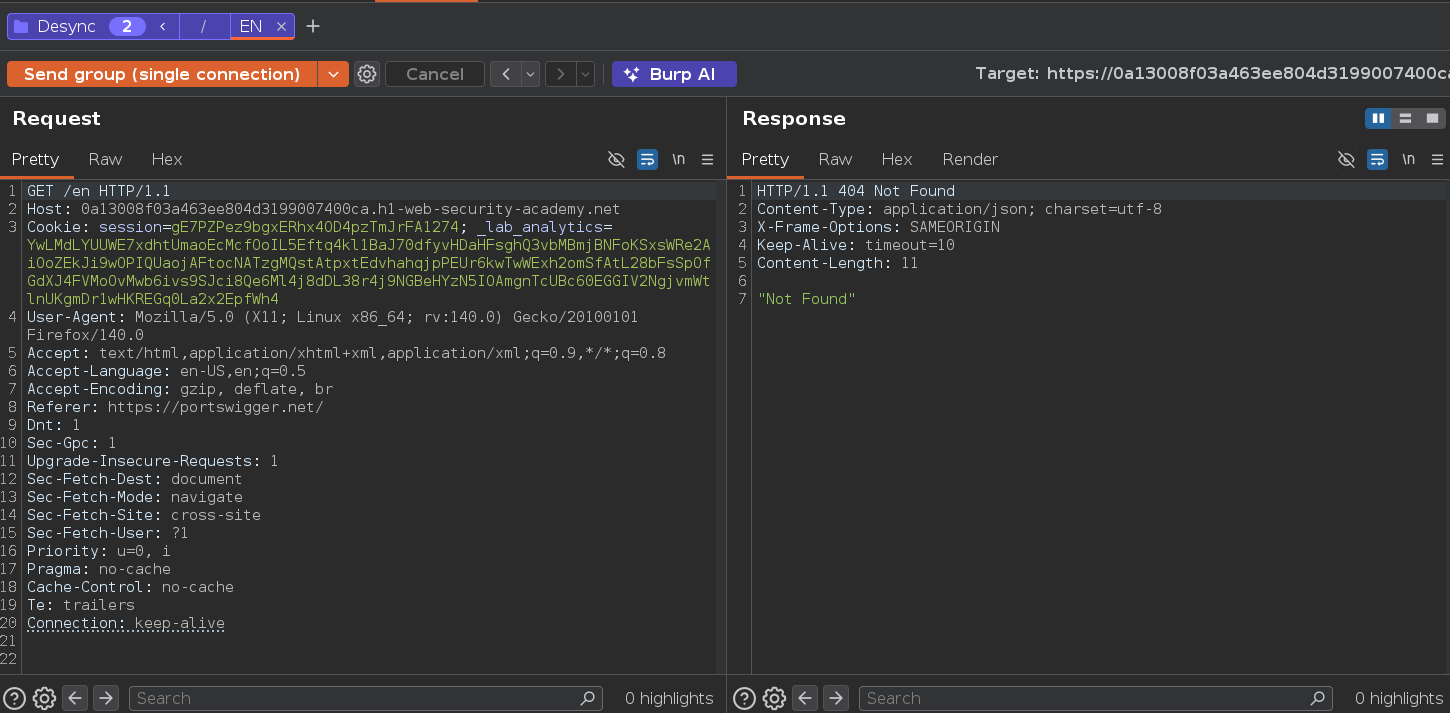Click Send group (single connection) button

pyautogui.click(x=162, y=74)
